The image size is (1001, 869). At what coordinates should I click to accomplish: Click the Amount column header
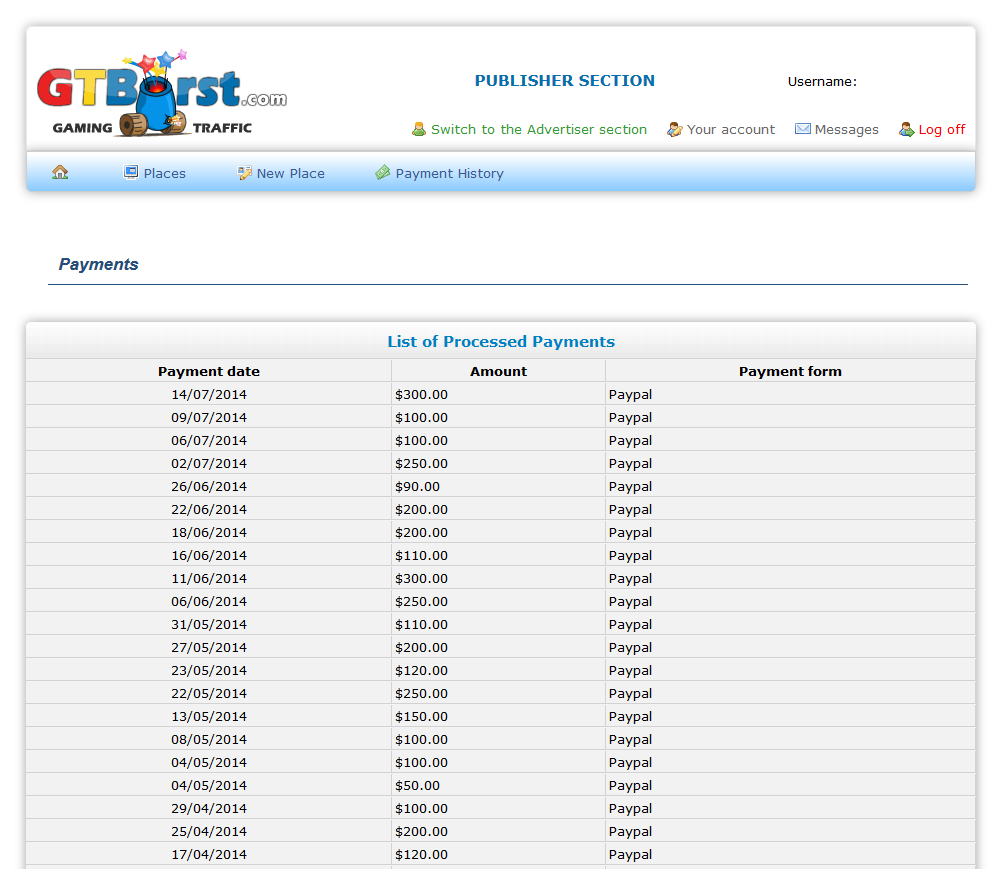pos(499,372)
